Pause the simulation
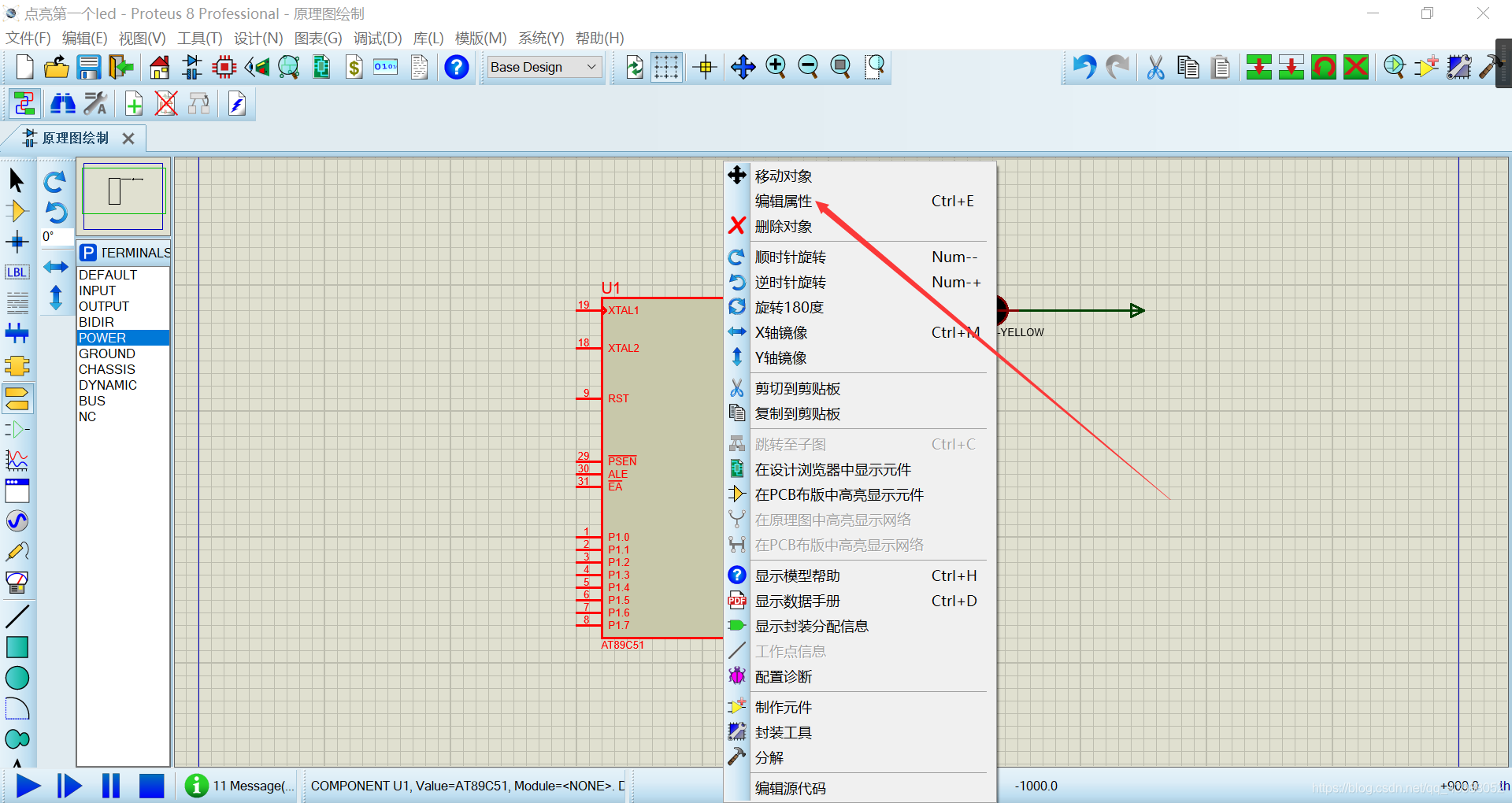This screenshot has width=1512, height=803. [110, 786]
